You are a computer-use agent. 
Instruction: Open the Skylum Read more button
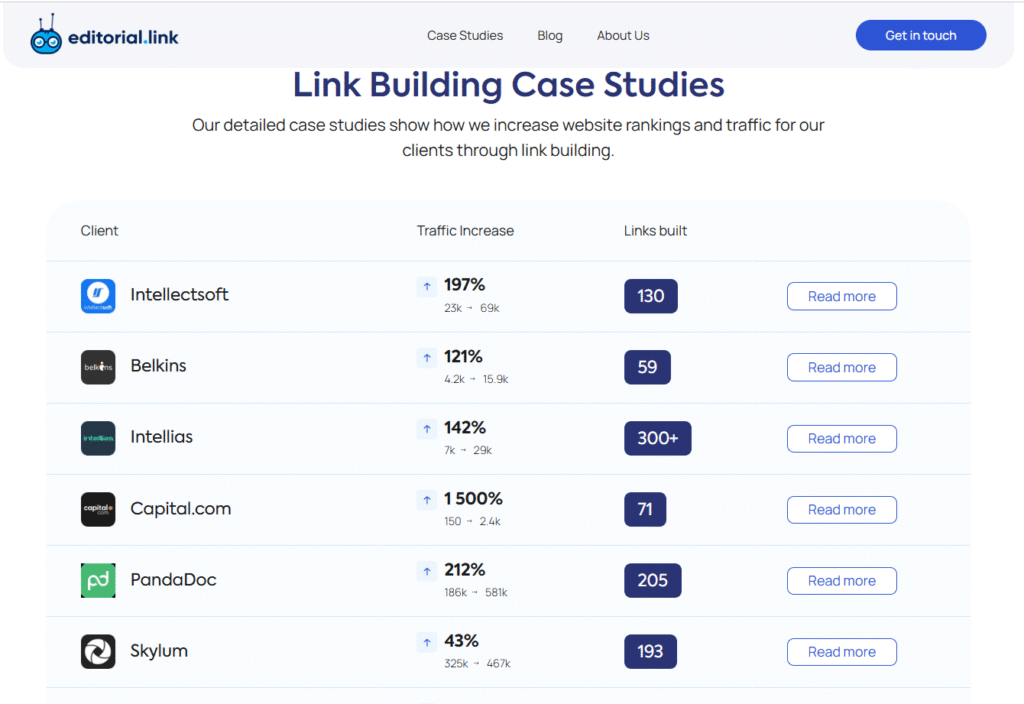click(x=841, y=651)
